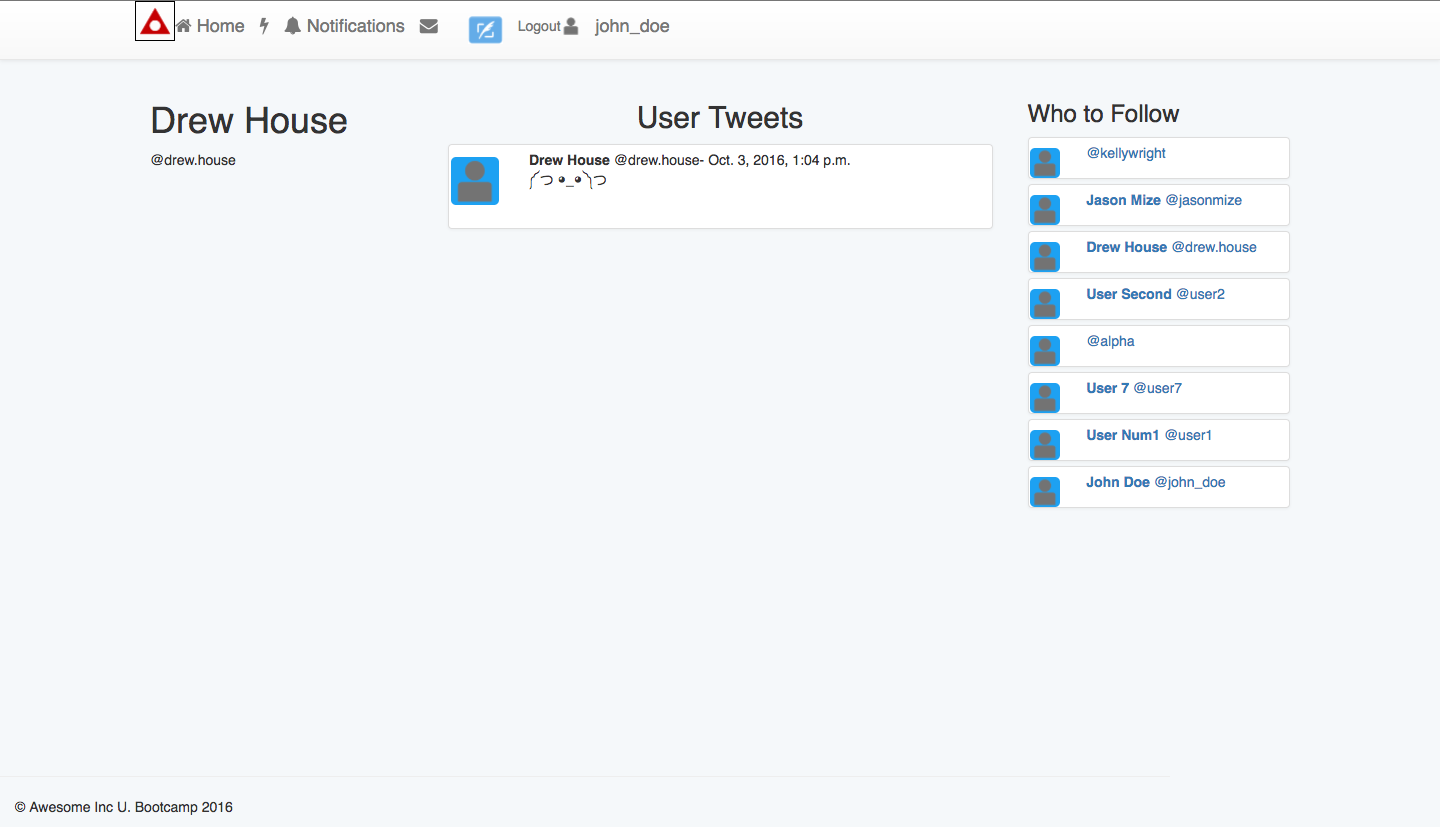Click the avatar in Drew House's tweet

tap(475, 181)
